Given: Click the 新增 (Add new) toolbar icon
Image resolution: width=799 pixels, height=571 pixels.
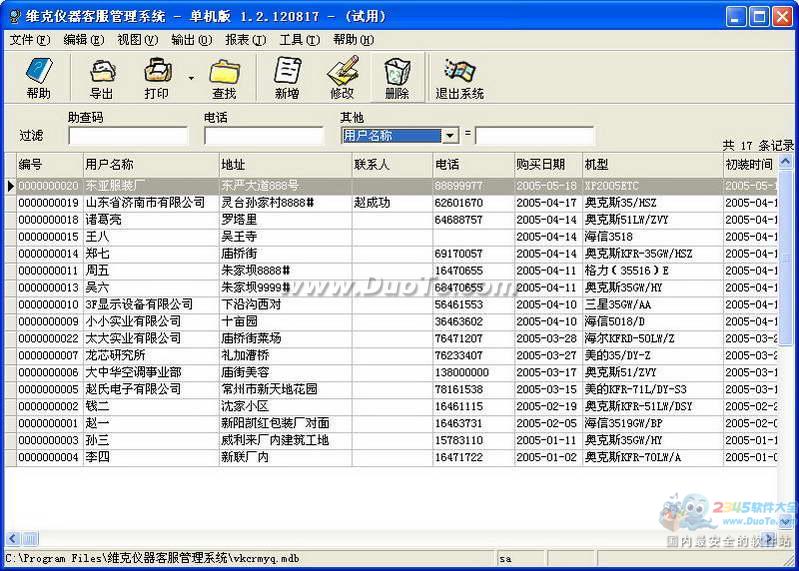Looking at the screenshot, I should coord(287,77).
